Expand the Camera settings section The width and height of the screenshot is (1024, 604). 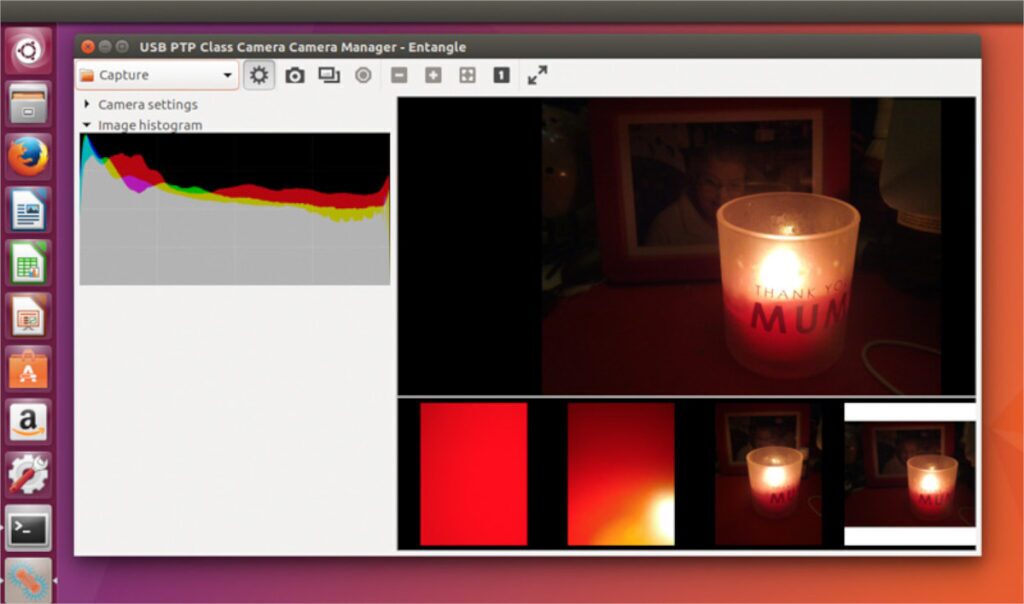pyautogui.click(x=87, y=104)
